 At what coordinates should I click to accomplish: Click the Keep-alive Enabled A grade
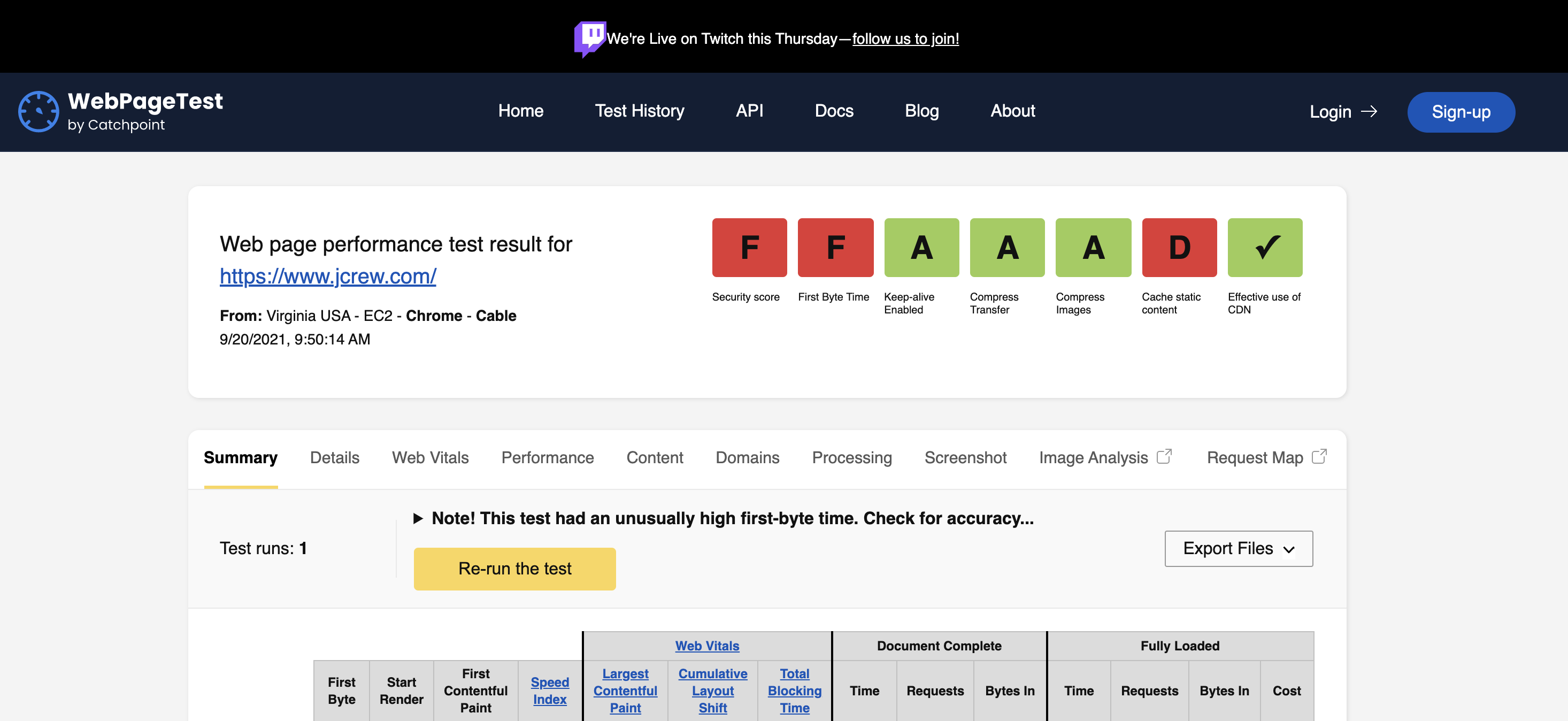(x=921, y=247)
